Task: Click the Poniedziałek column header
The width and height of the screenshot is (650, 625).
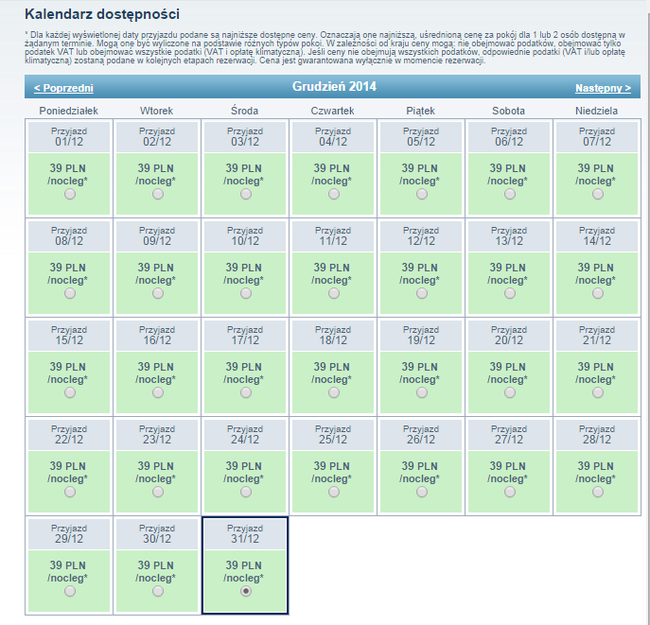Action: tap(69, 111)
